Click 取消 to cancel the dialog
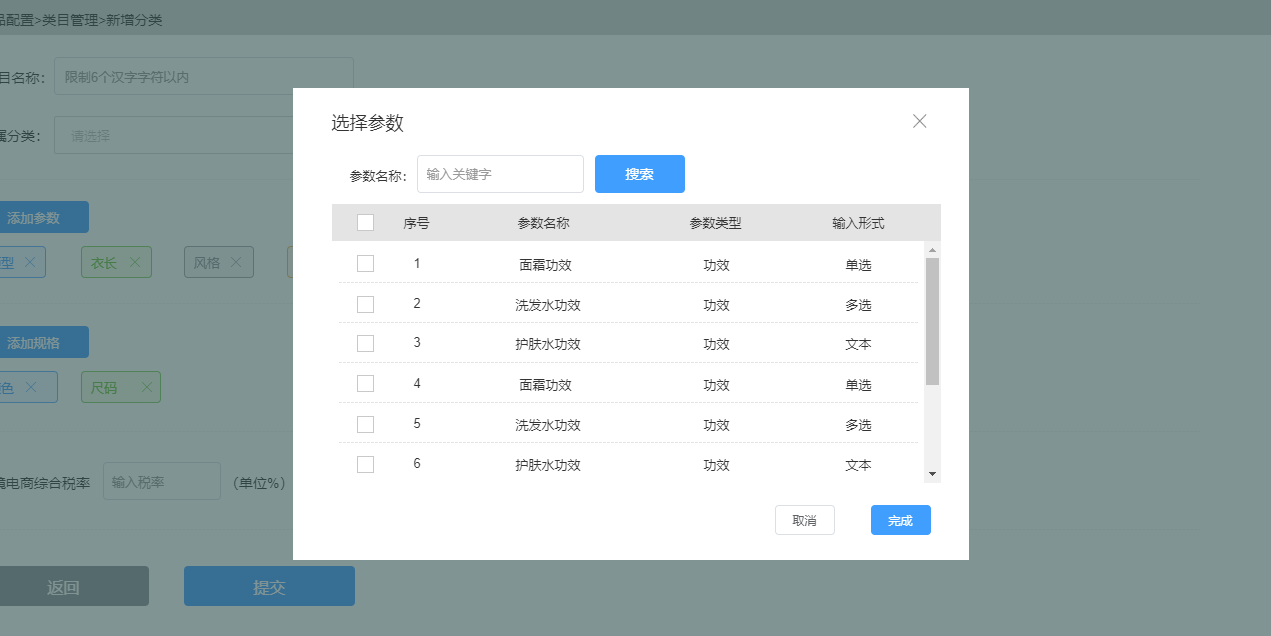 (x=804, y=519)
